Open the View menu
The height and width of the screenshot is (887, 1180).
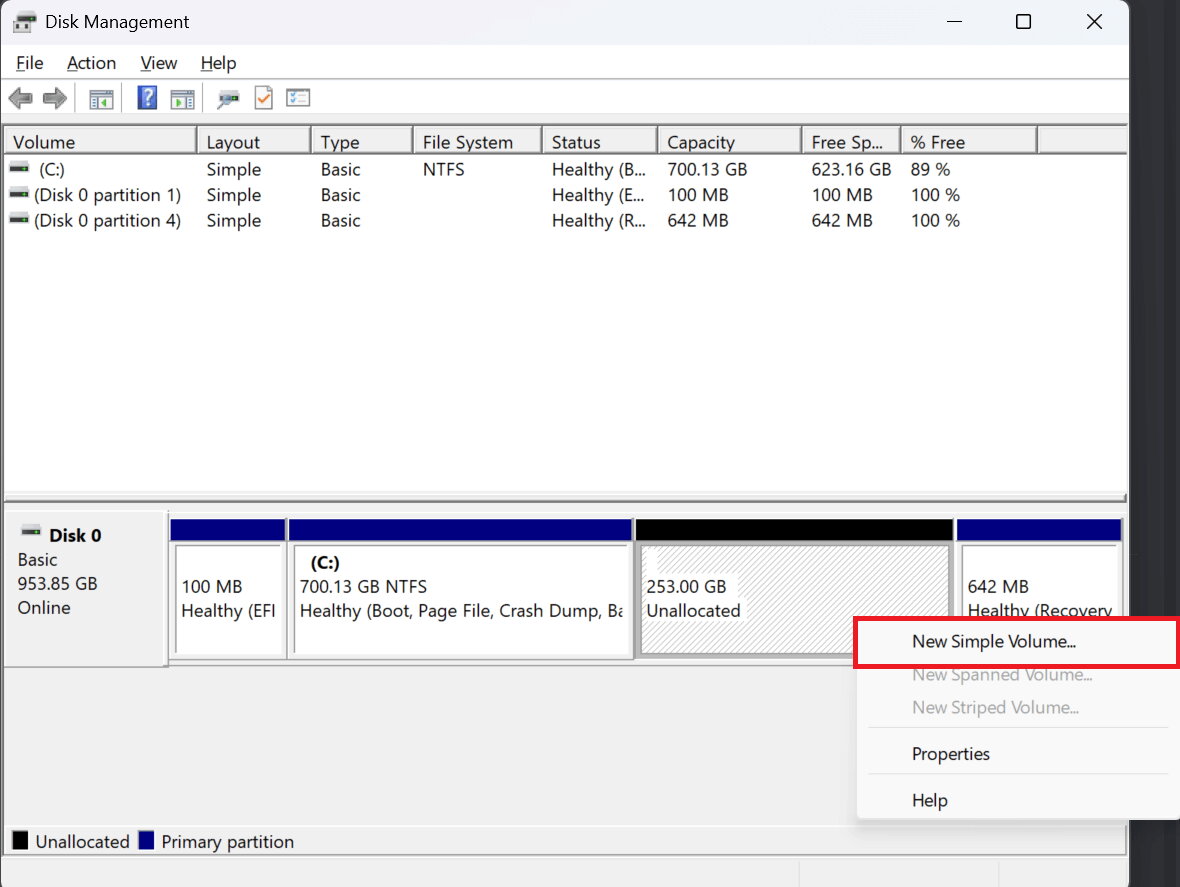[158, 63]
